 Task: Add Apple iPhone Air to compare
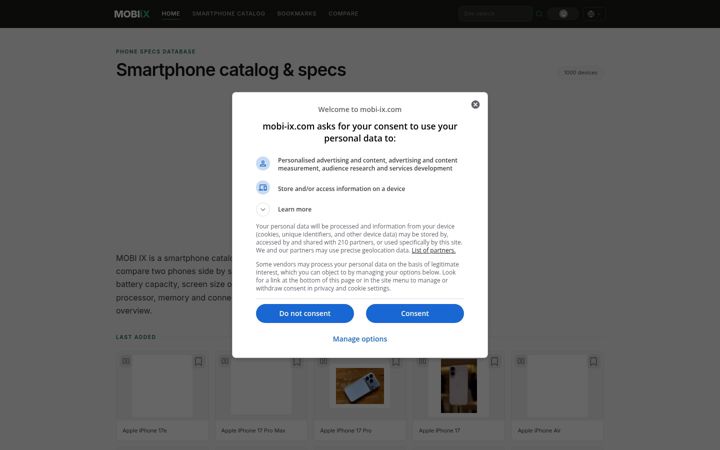(x=521, y=361)
